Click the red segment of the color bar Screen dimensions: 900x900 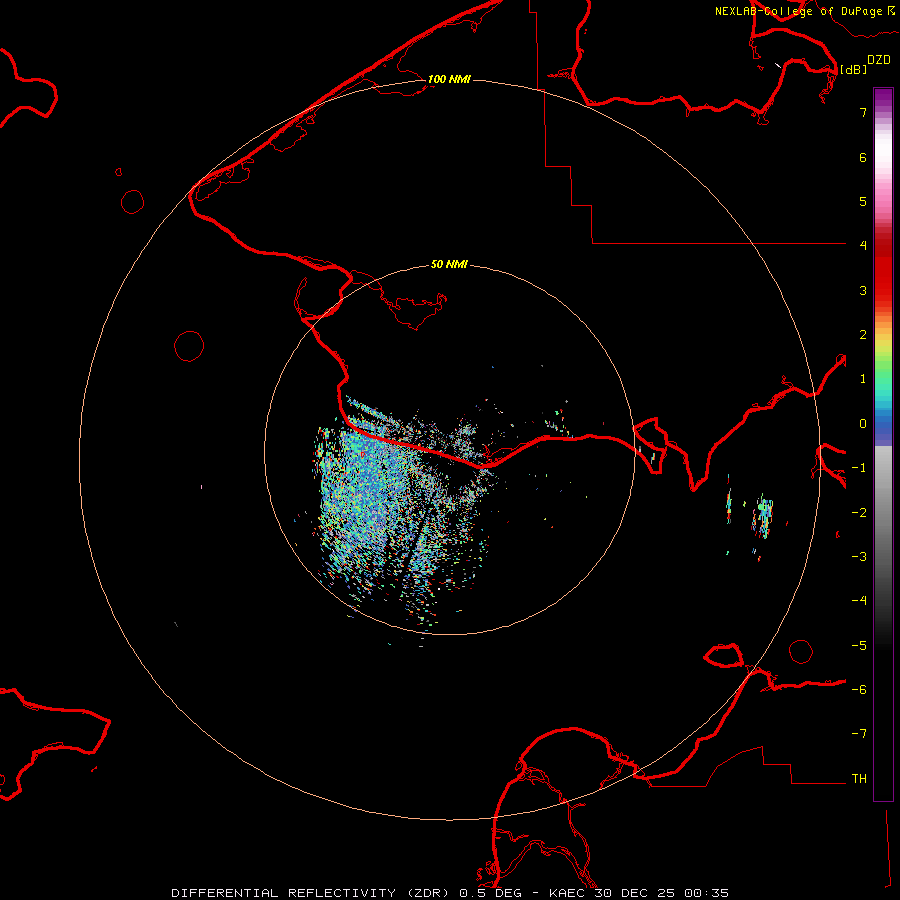[x=883, y=270]
